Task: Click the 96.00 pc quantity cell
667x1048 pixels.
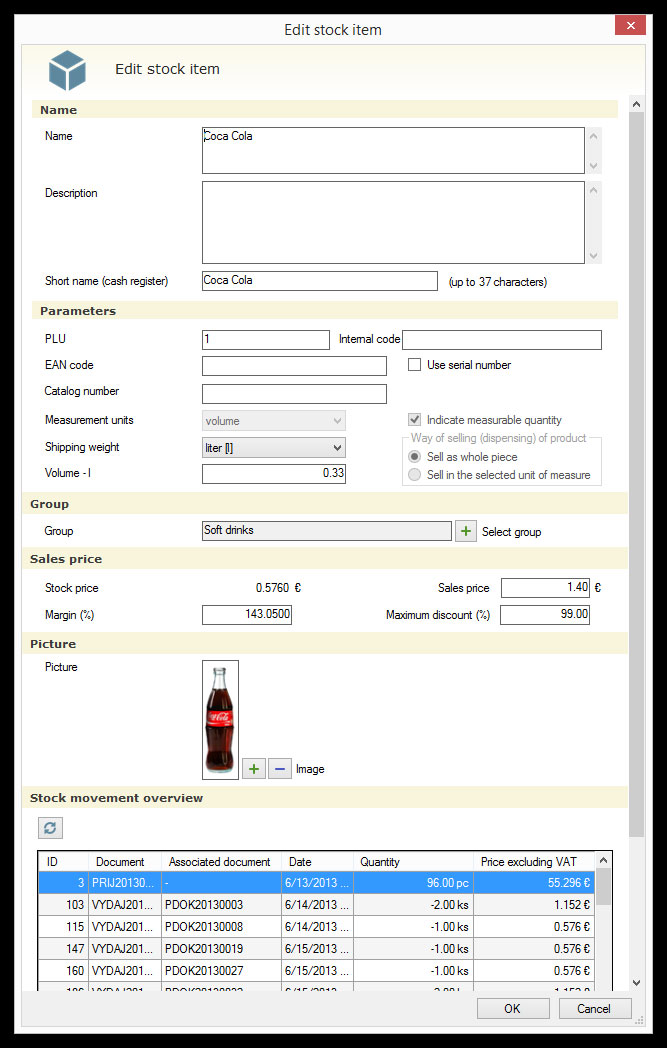Action: tap(414, 883)
